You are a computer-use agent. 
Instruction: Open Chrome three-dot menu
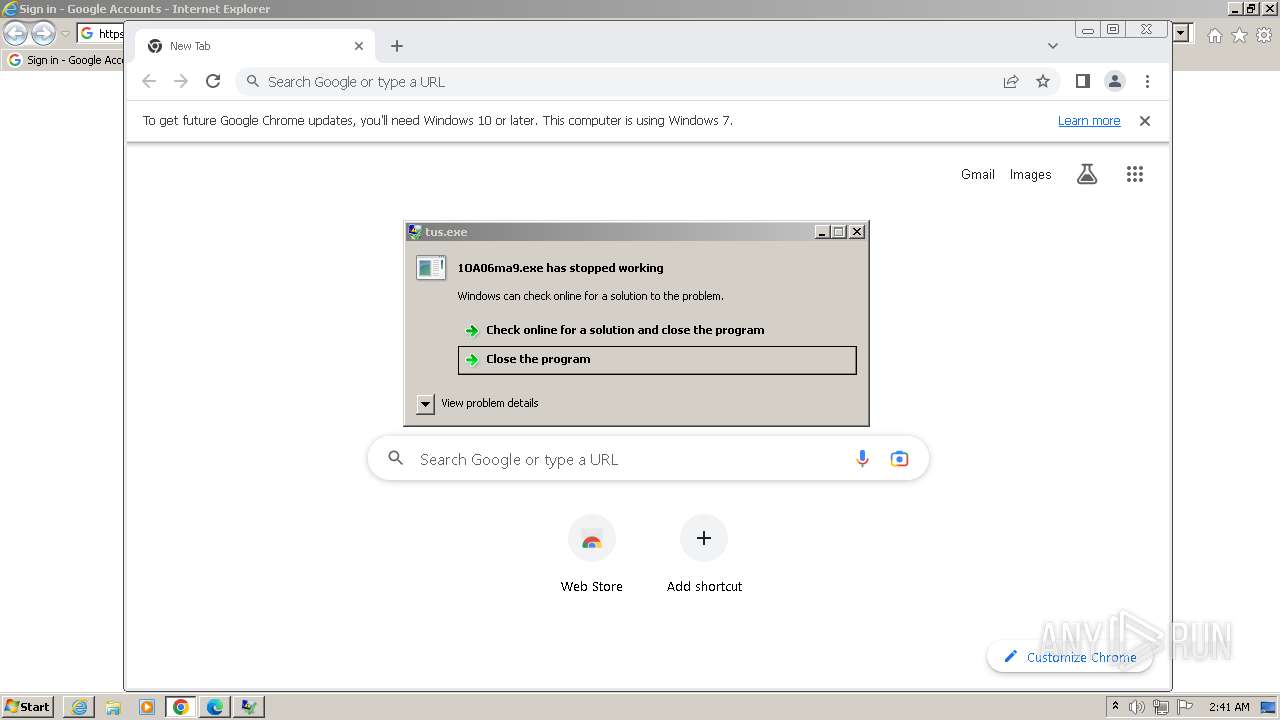point(1147,82)
